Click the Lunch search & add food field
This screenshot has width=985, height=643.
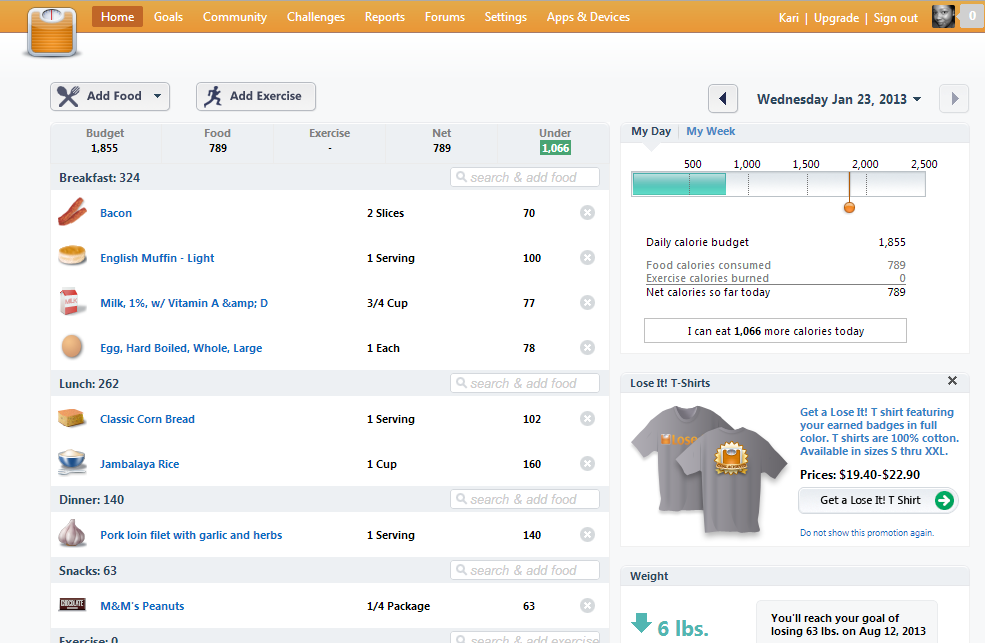525,383
